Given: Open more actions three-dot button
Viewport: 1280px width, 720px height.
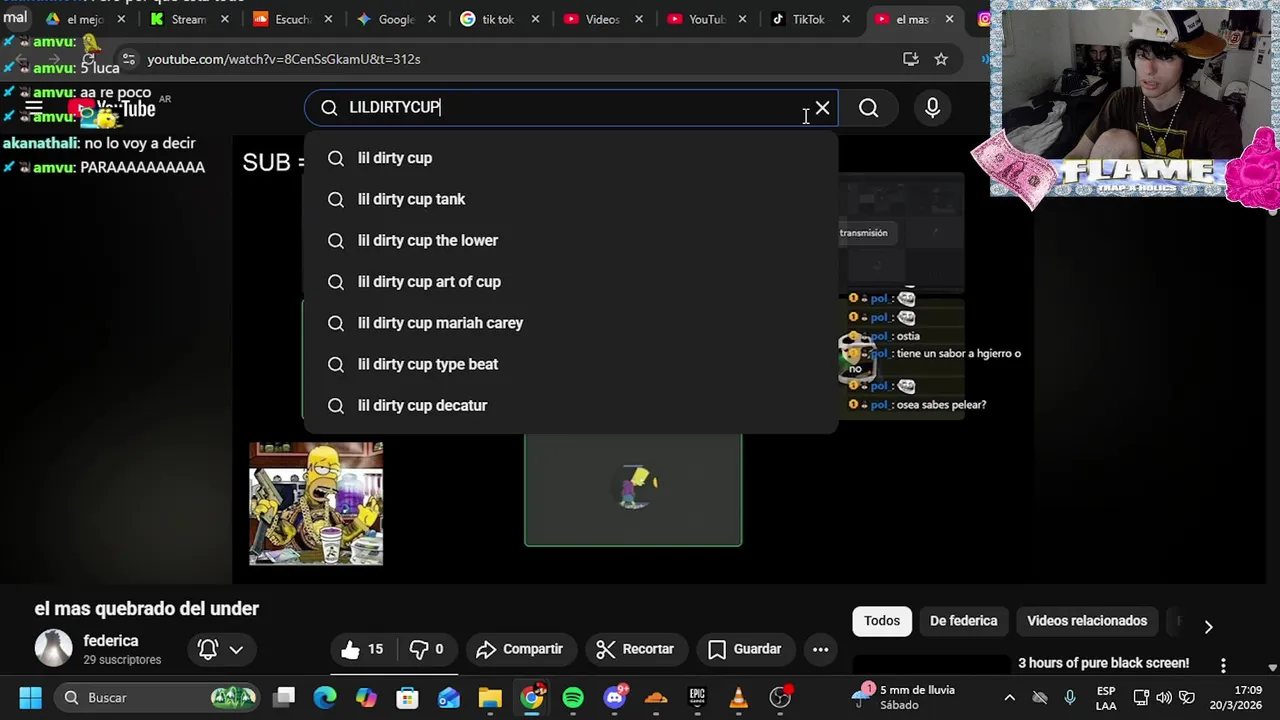Looking at the screenshot, I should click(x=820, y=649).
